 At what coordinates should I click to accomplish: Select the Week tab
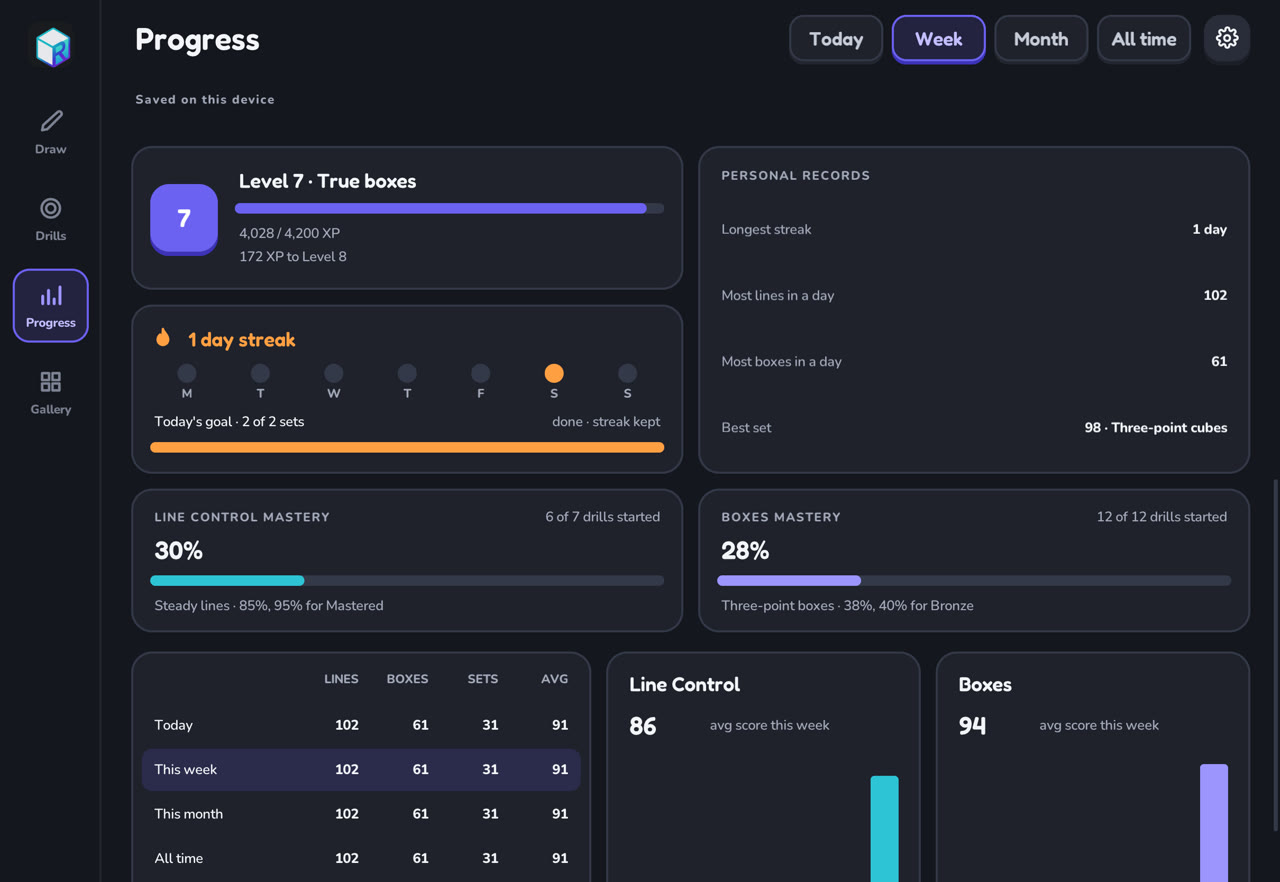tap(938, 39)
